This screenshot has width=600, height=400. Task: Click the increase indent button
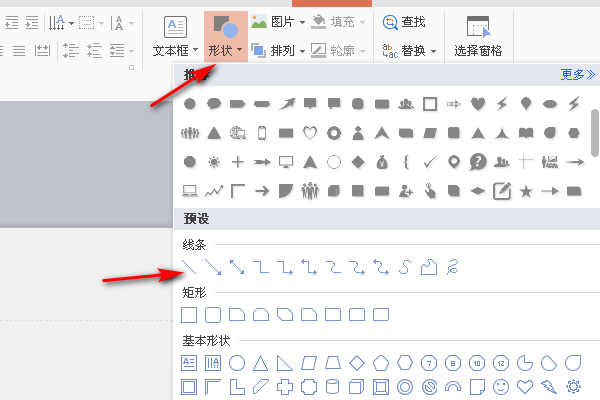32,22
